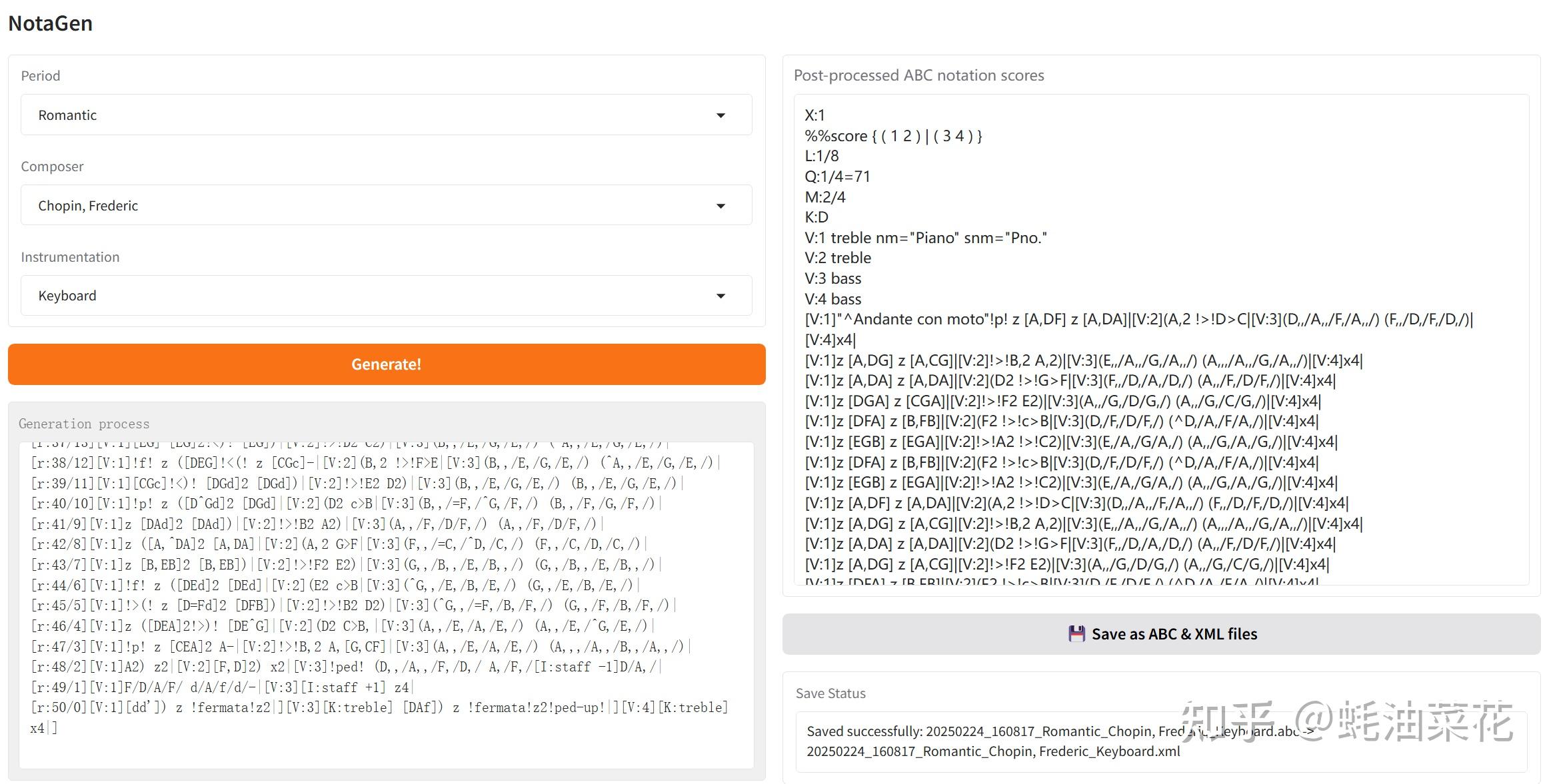Select the Romantic period field
Screen dimensions: 1553x784
point(387,115)
